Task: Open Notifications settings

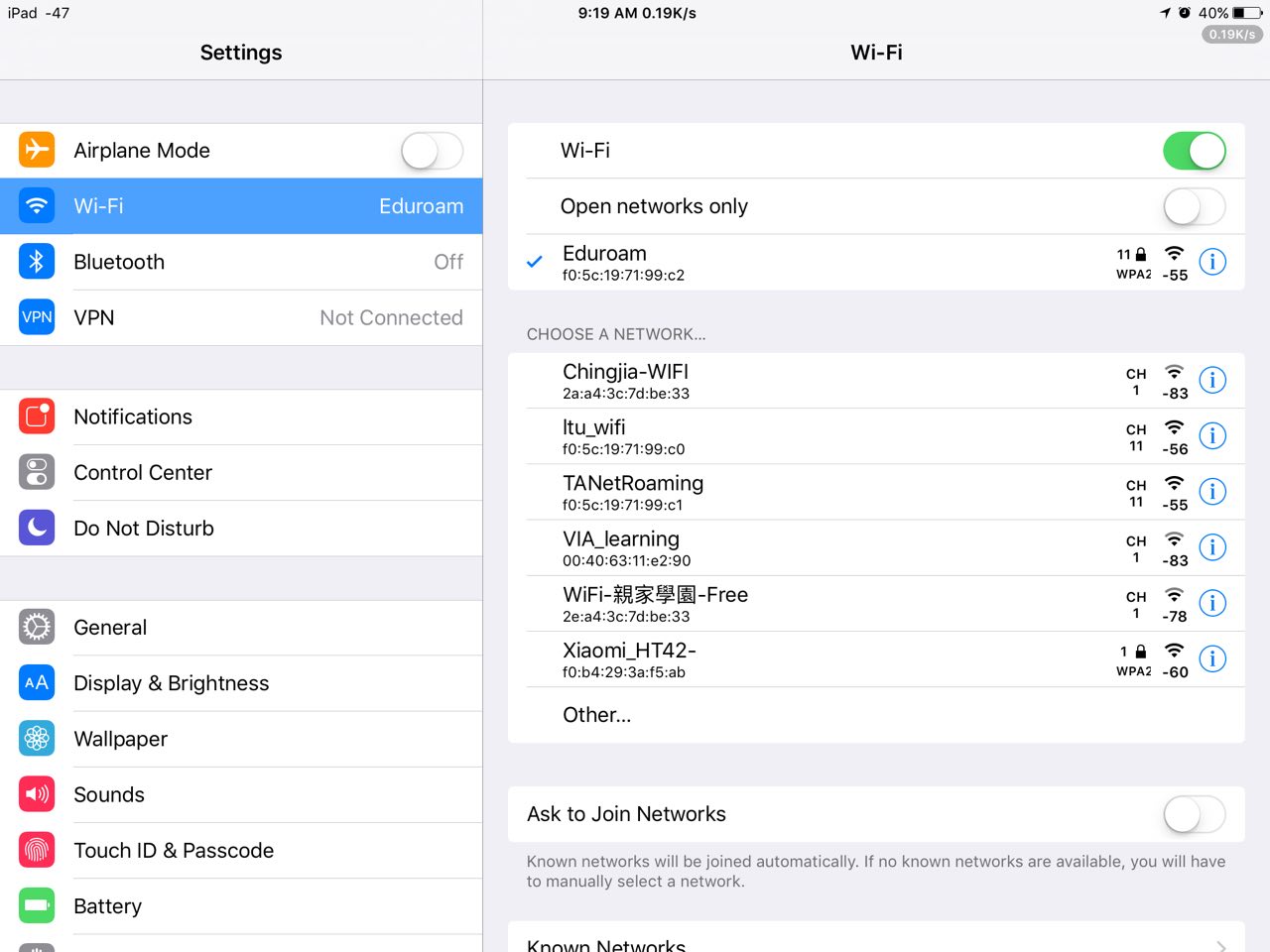Action: (241, 416)
